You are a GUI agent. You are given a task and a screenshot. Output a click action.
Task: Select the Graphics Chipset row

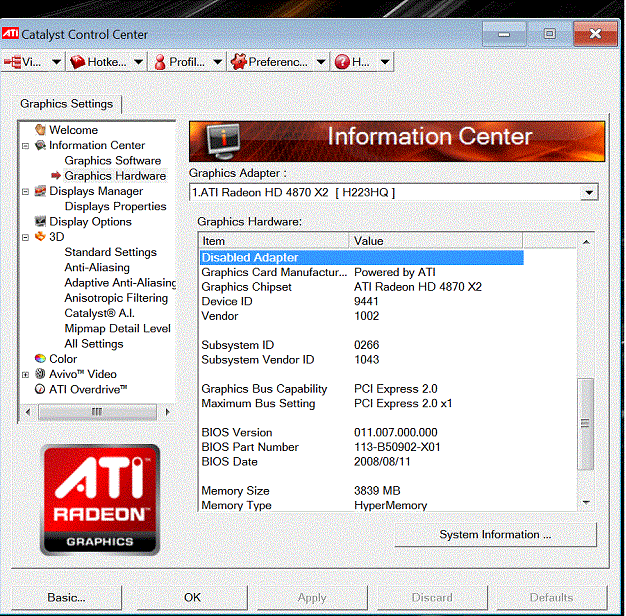tap(362, 287)
